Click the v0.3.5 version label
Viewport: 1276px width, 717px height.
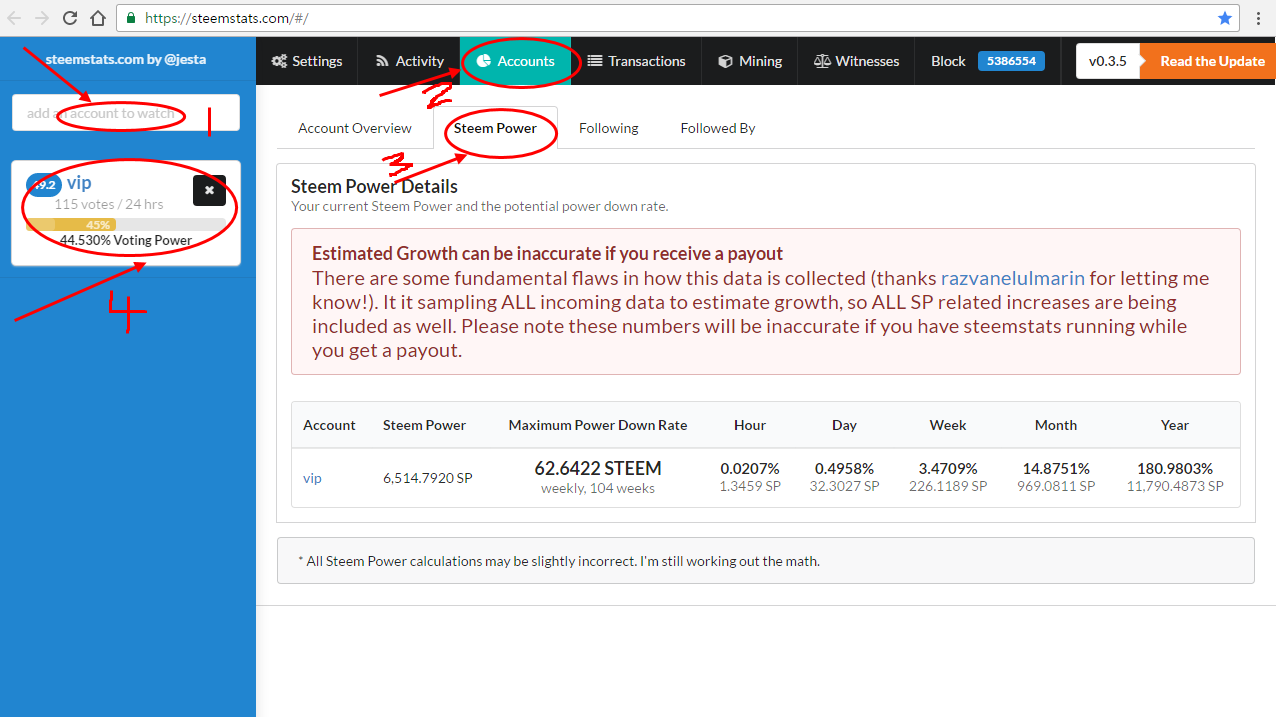(1108, 61)
